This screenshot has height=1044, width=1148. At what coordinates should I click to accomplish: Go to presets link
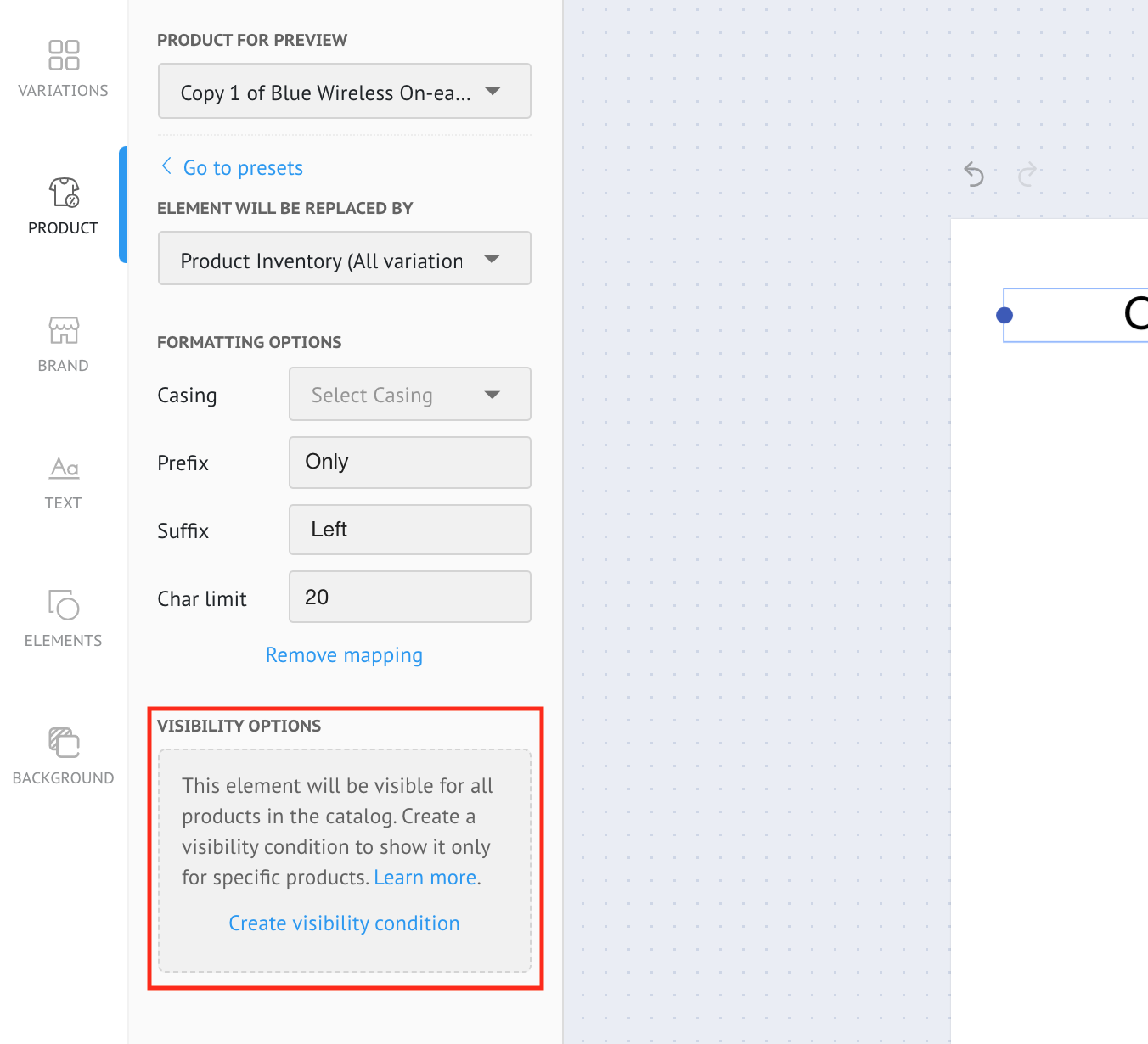click(242, 168)
